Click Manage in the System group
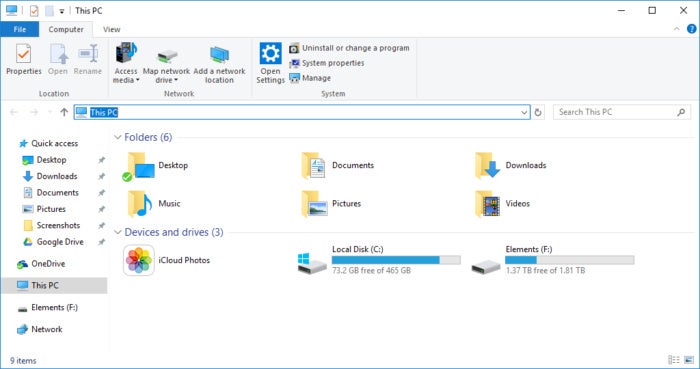 pyautogui.click(x=310, y=78)
